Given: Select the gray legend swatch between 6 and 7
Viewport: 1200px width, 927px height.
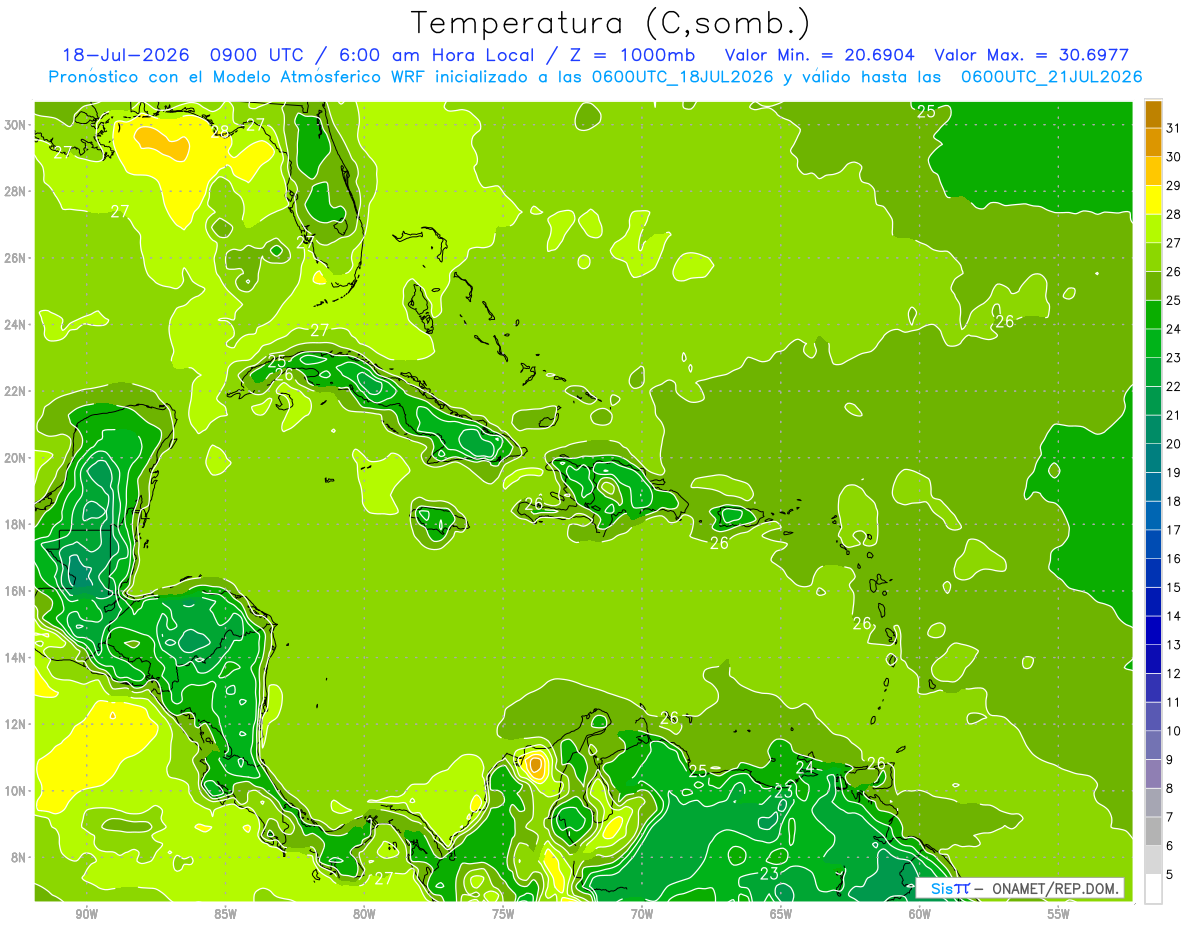Looking at the screenshot, I should (1153, 831).
